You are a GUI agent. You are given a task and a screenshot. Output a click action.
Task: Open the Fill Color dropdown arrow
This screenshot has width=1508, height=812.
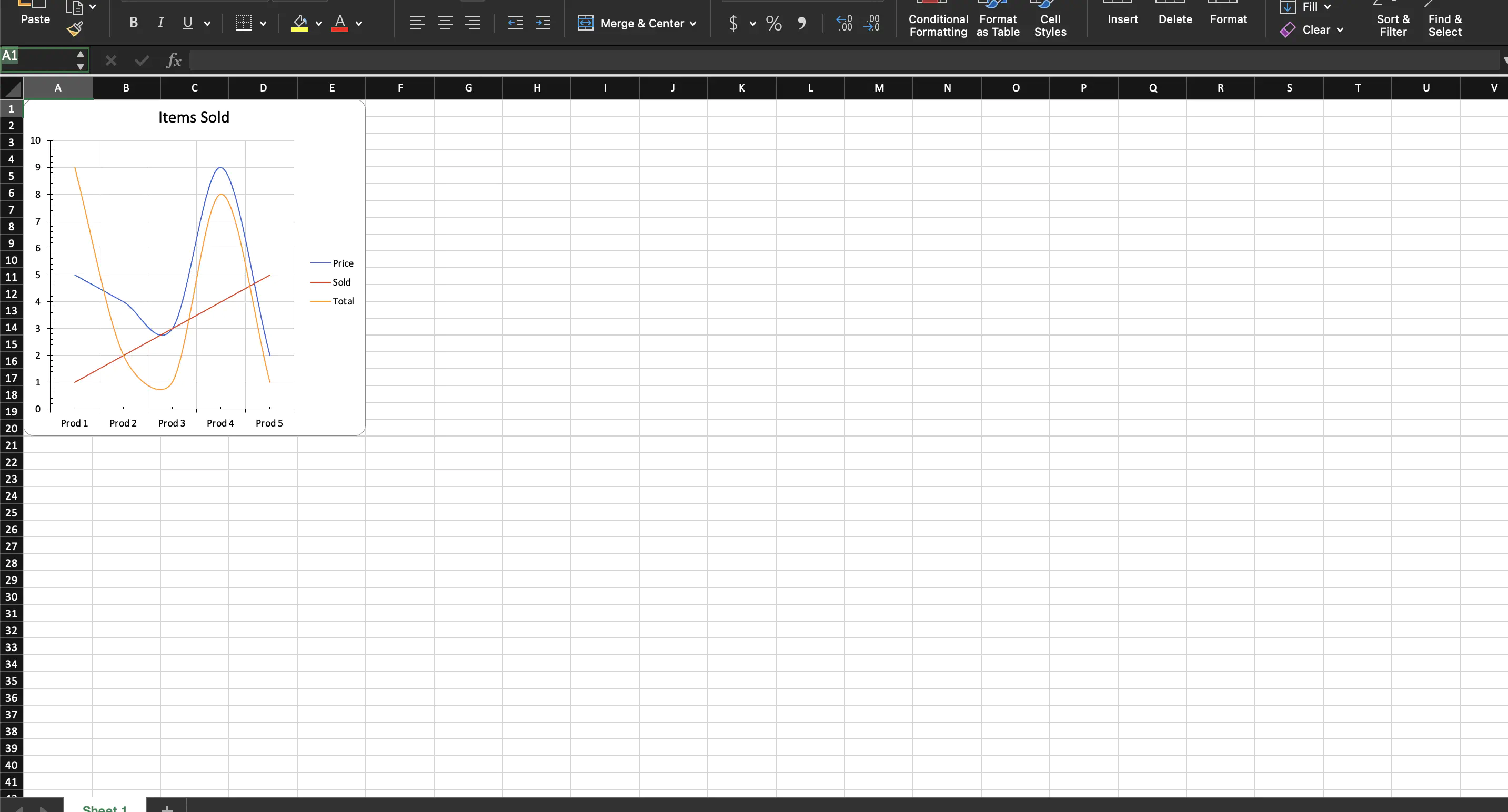318,24
